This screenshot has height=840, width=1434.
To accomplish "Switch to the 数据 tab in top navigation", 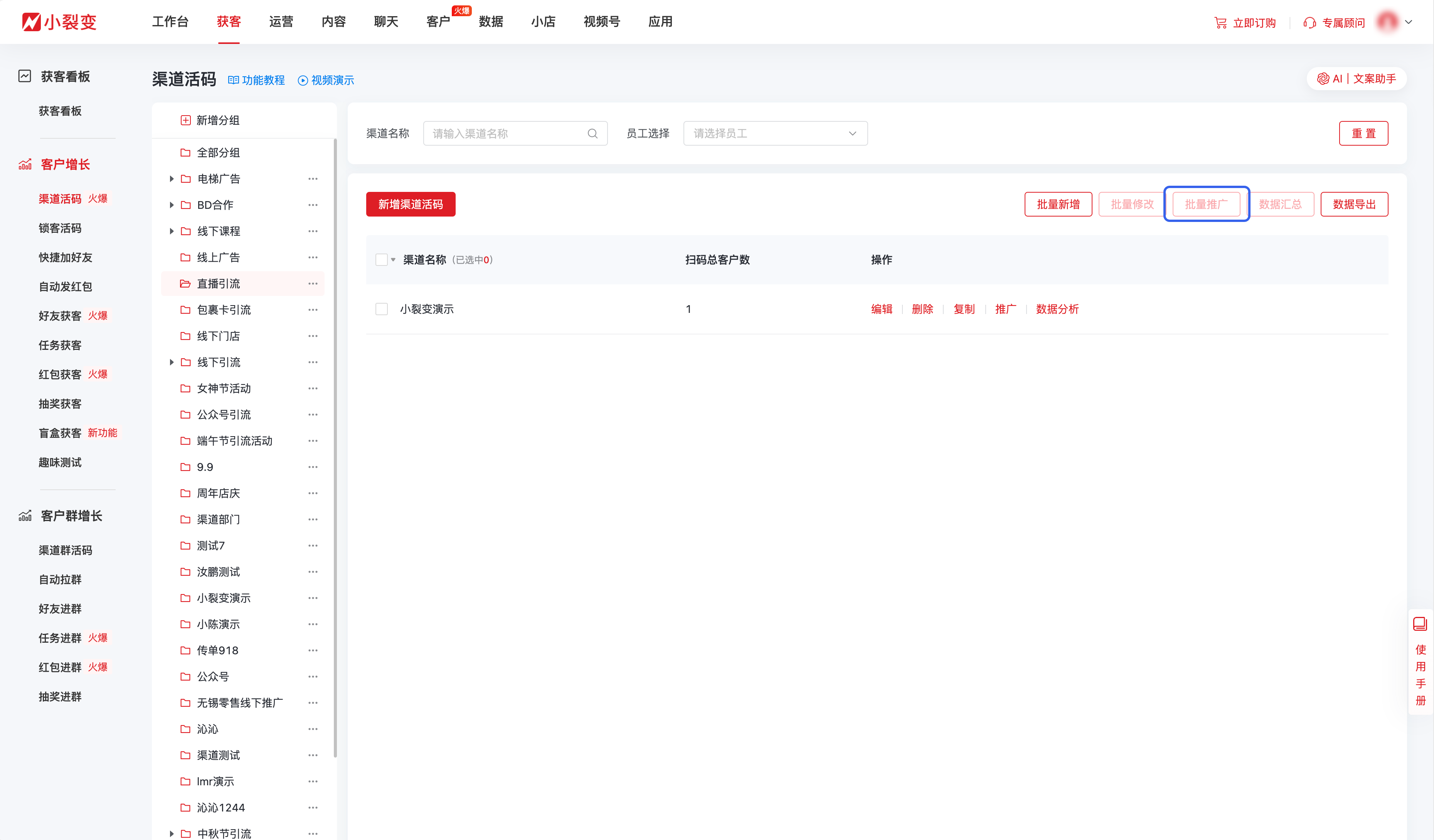I will click(491, 22).
